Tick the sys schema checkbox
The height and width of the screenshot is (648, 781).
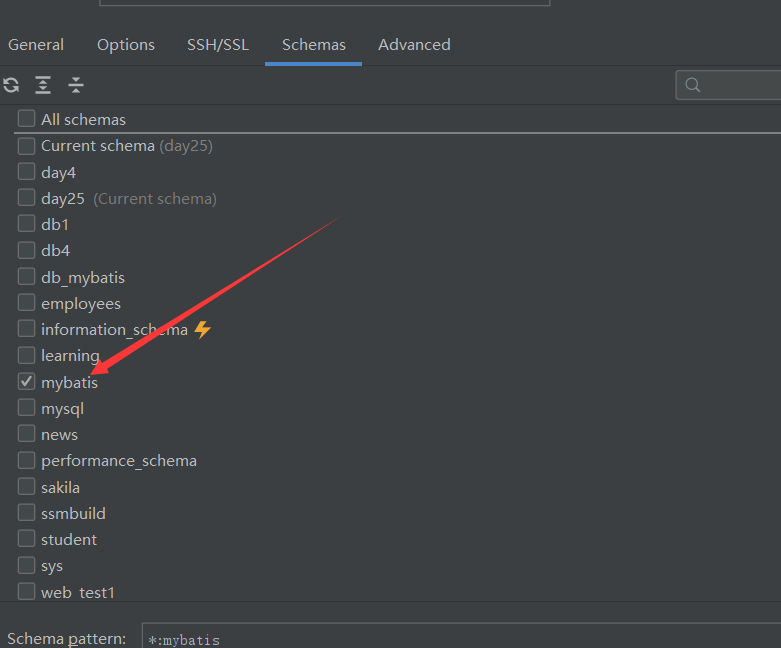26,565
